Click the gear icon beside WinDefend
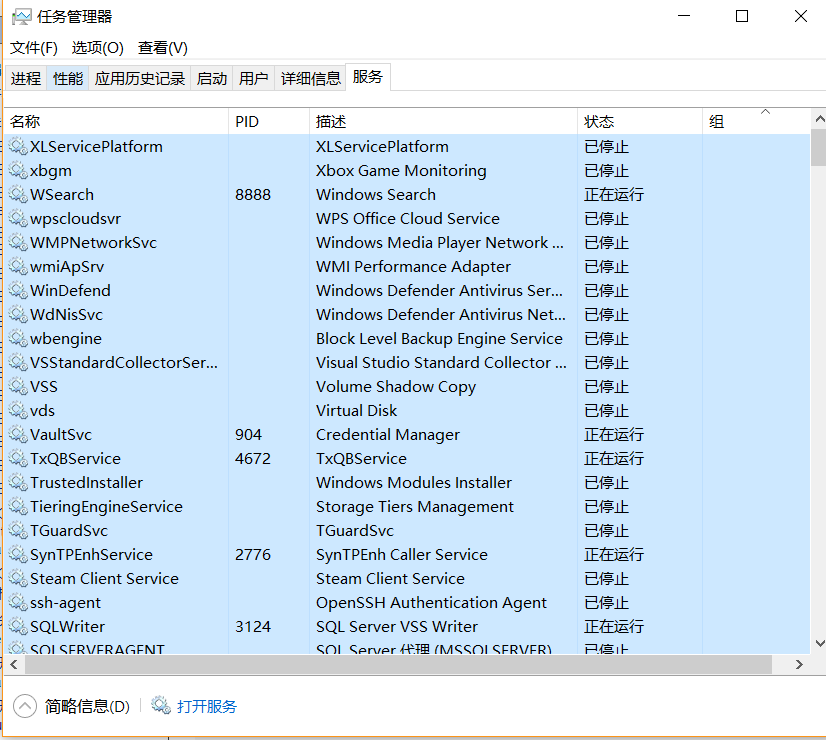Image resolution: width=826 pixels, height=740 pixels. point(18,290)
